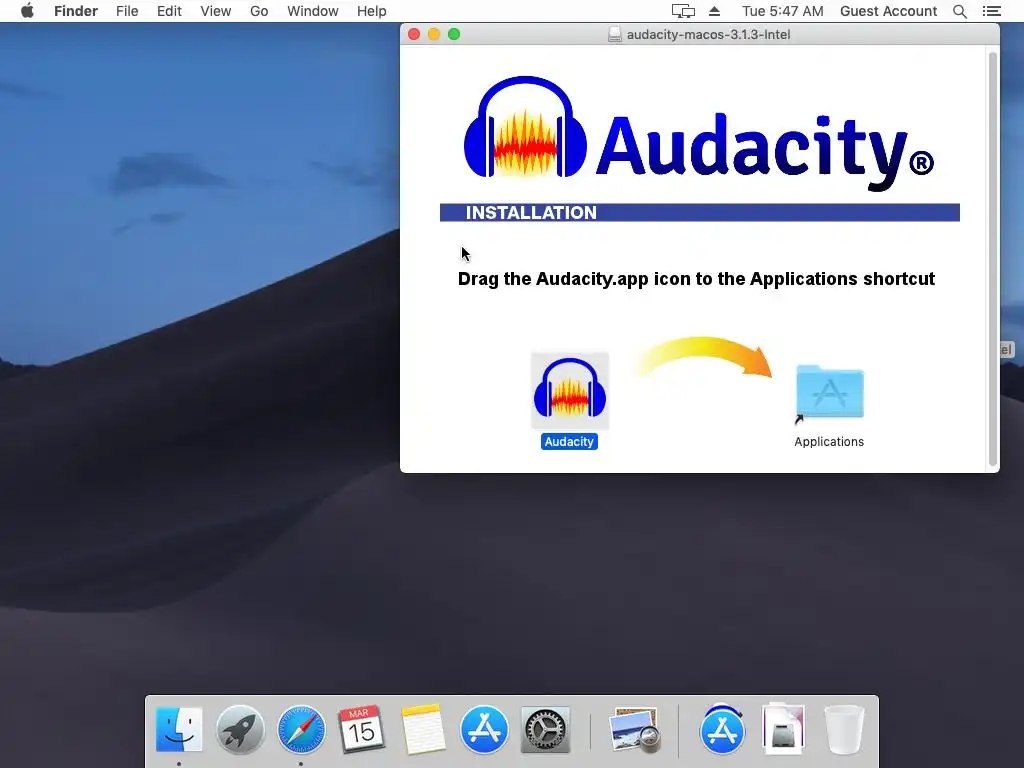This screenshot has width=1024, height=768.
Task: Open the Window menu
Action: click(x=313, y=11)
